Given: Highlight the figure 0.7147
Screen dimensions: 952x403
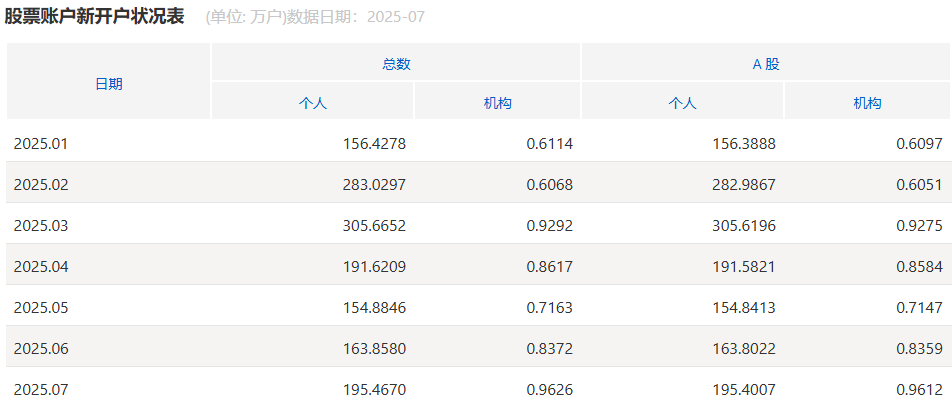Looking at the screenshot, I should 920,308.
